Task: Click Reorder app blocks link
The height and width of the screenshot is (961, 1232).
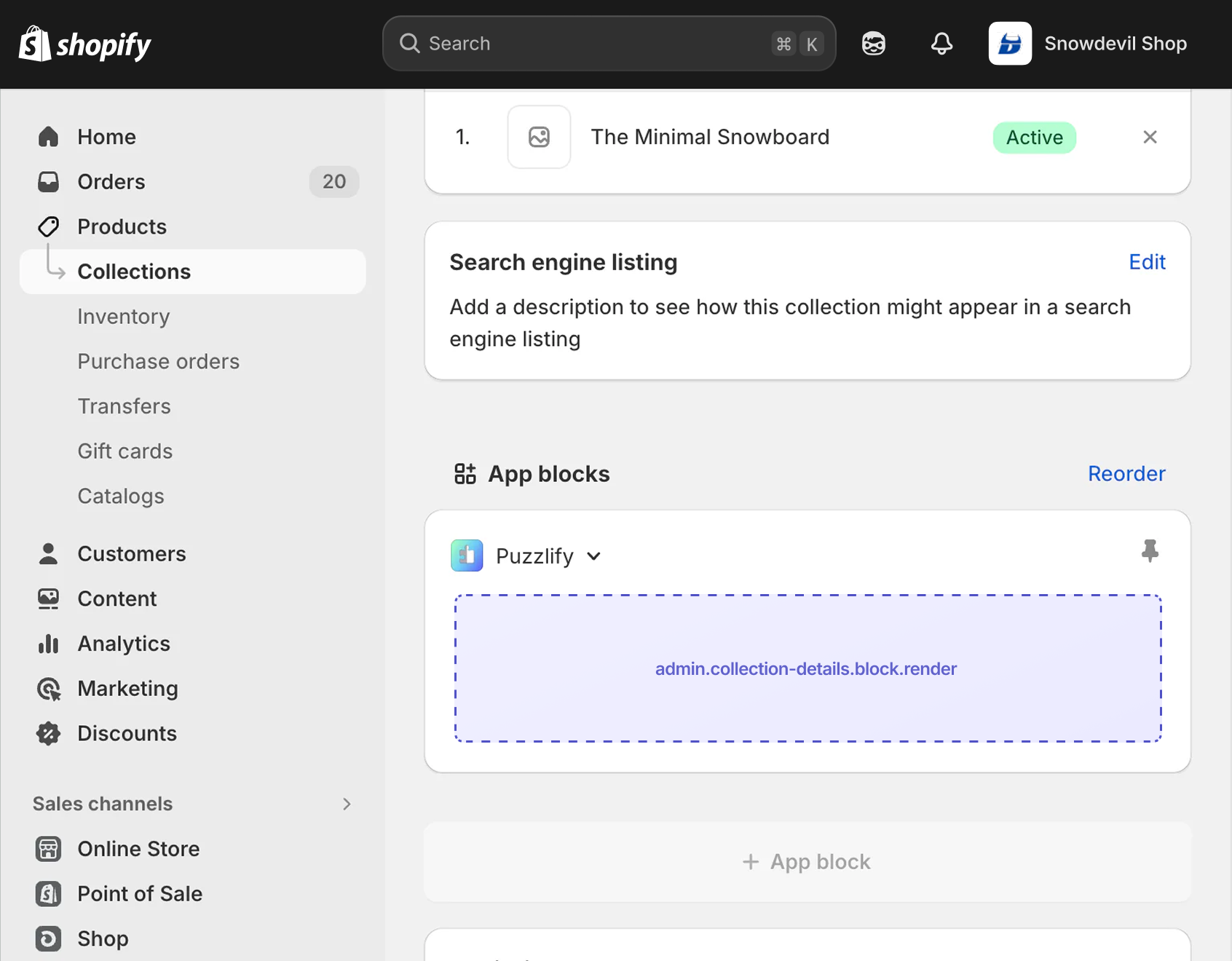Action: click(1126, 474)
